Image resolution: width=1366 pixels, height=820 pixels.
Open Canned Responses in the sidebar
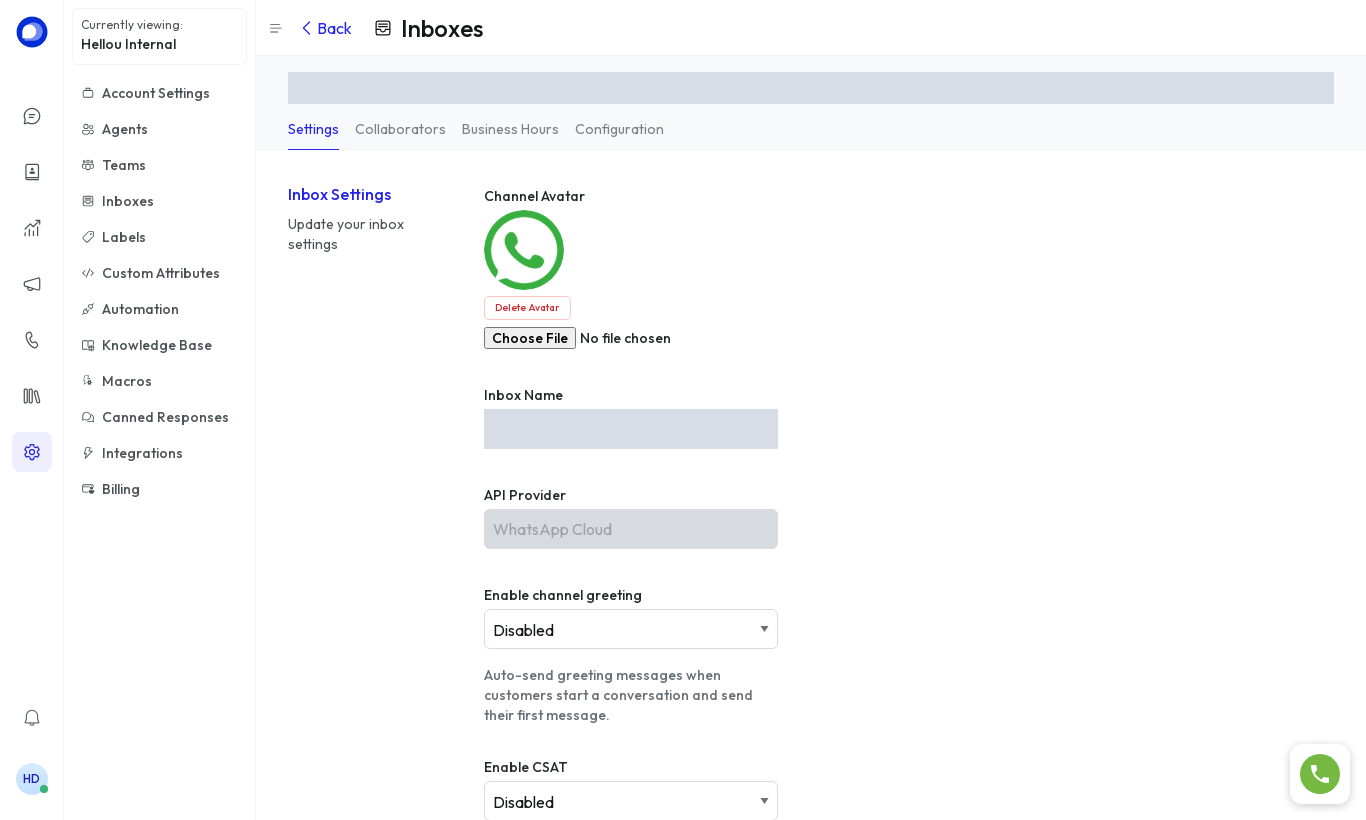coord(159,417)
